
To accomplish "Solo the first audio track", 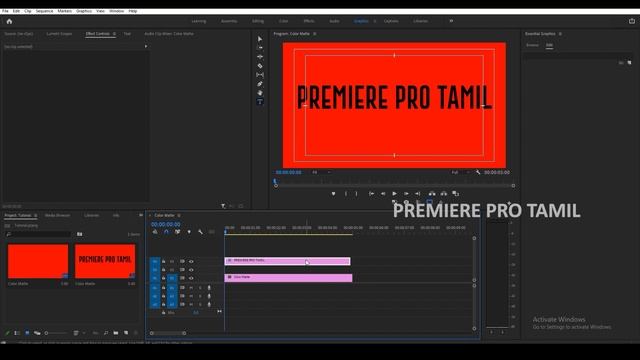I will [x=200, y=288].
